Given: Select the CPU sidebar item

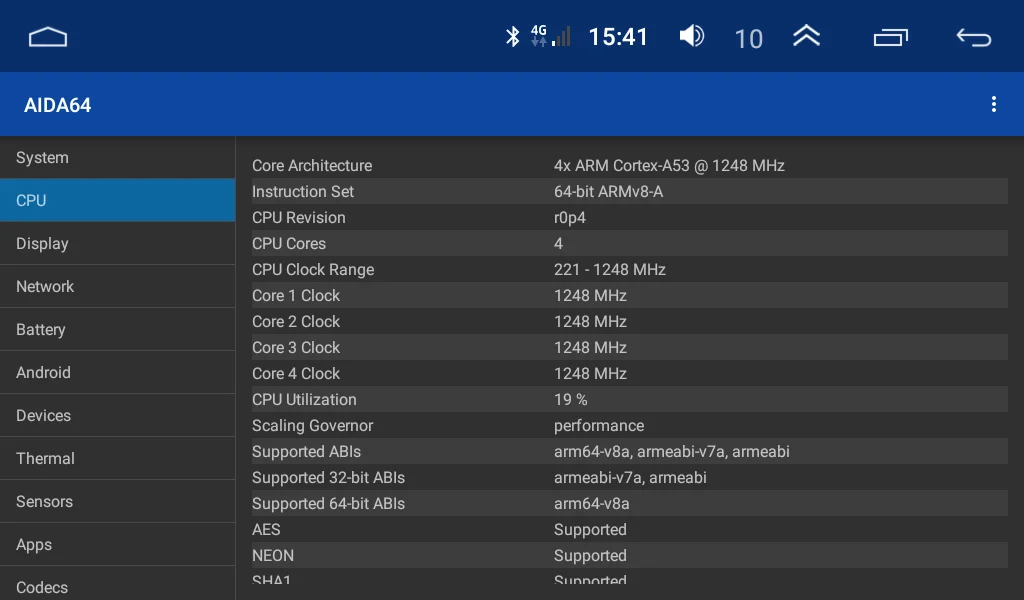Looking at the screenshot, I should click(117, 200).
